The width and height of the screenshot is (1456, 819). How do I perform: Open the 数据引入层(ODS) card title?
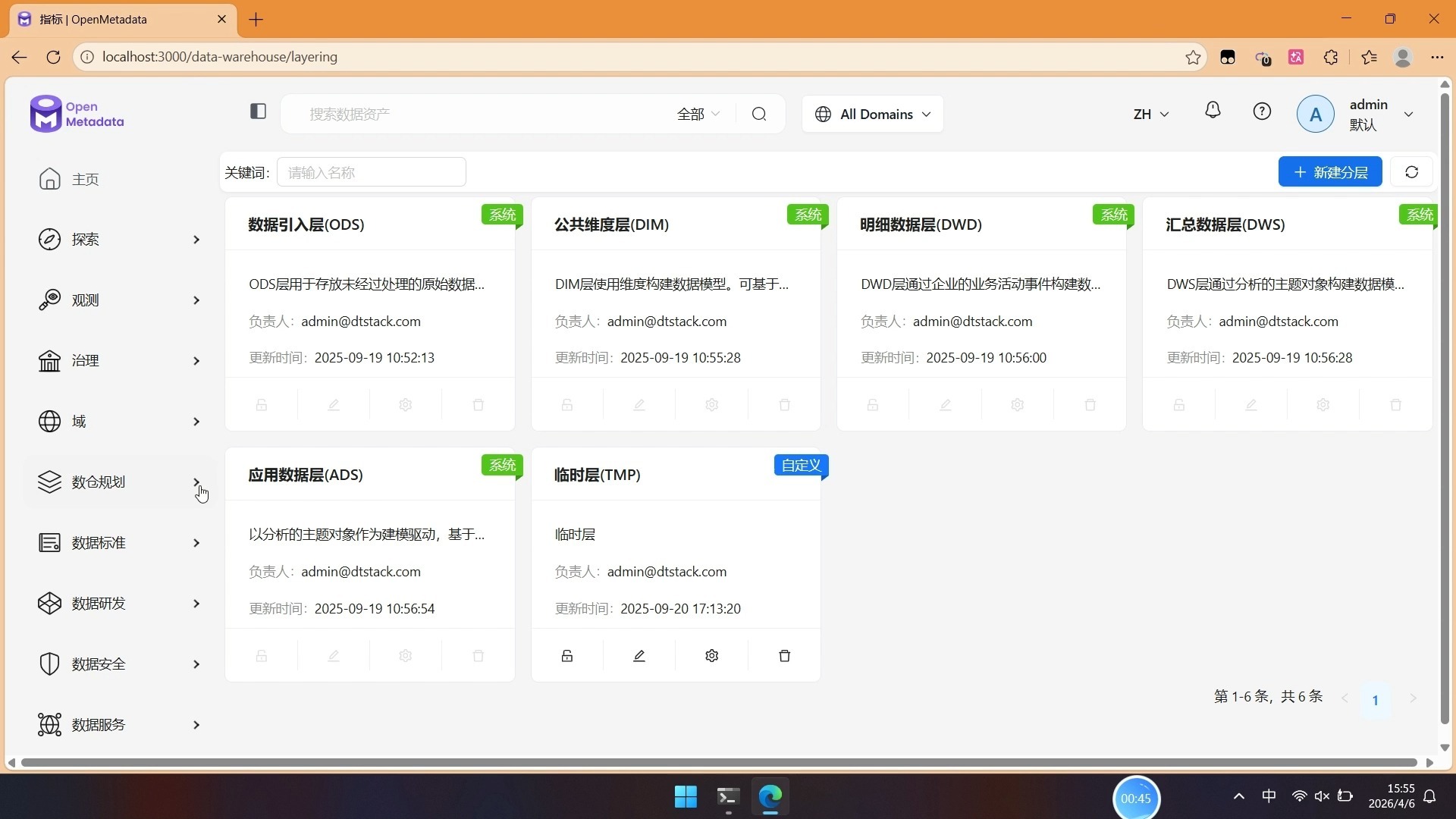coord(306,224)
